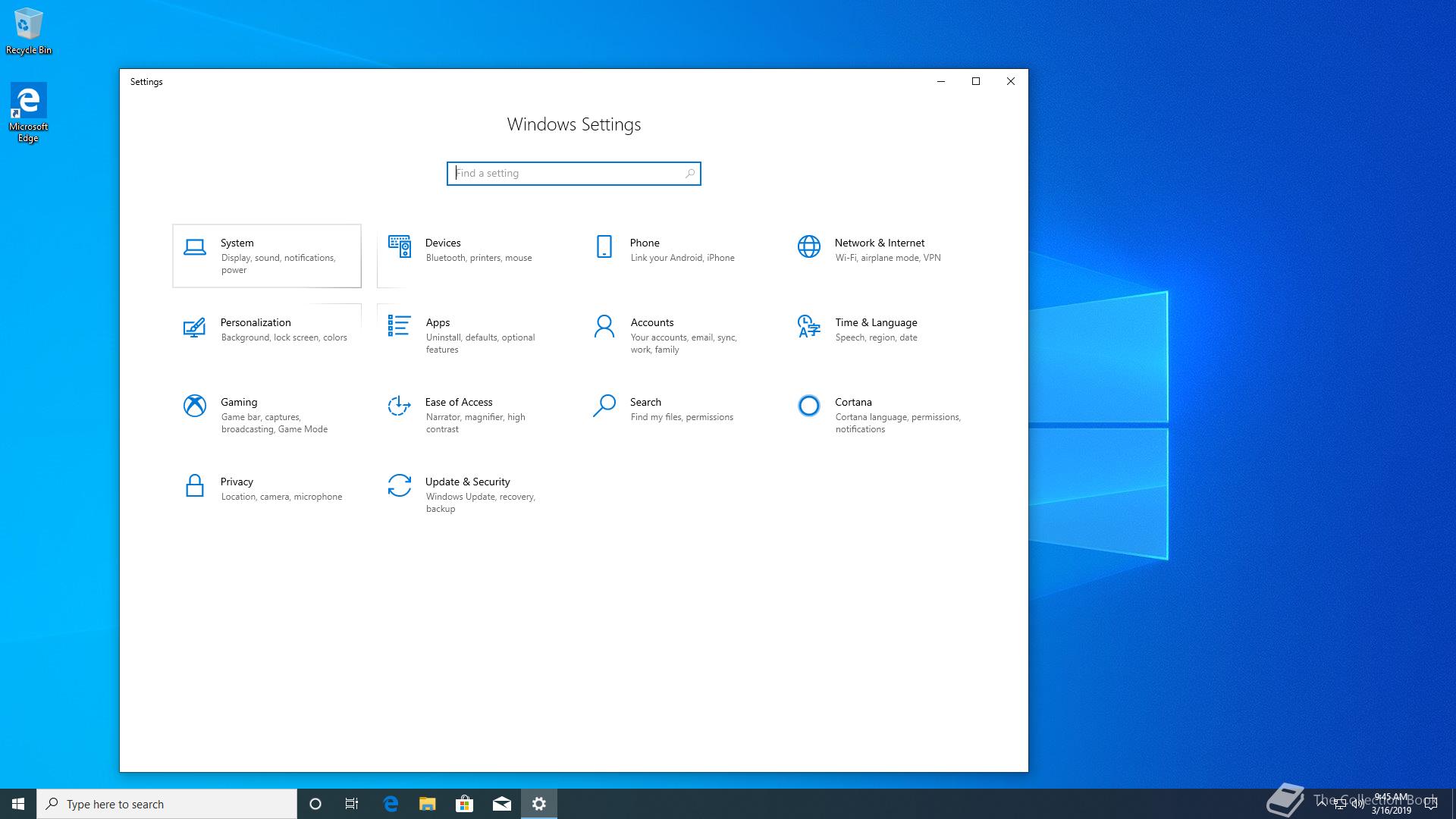
Task: Click the Type here to search box
Action: pos(167,804)
